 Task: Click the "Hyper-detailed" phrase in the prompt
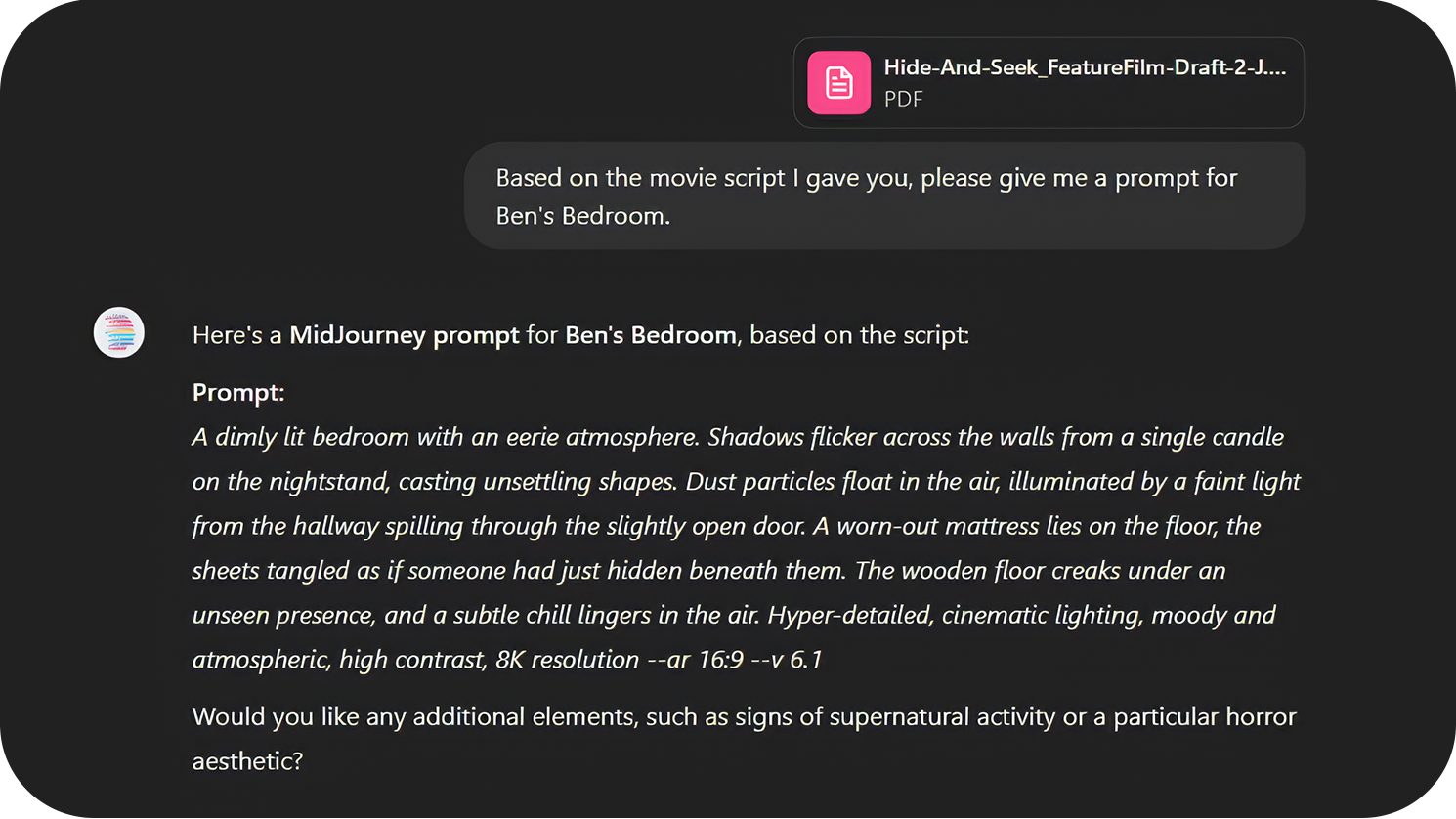tap(850, 616)
